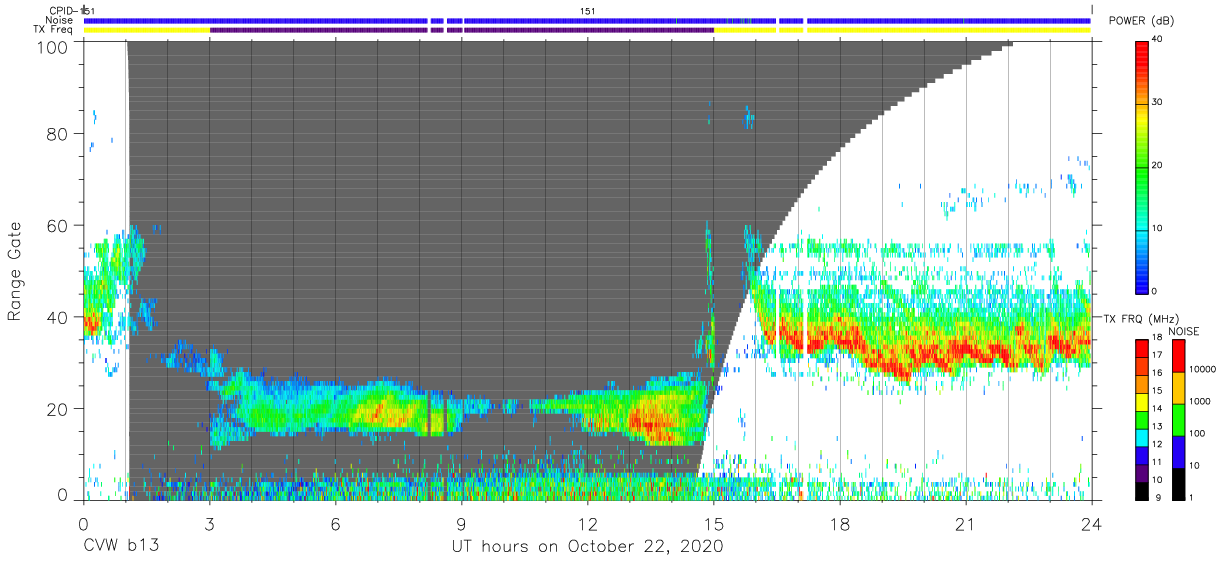Viewport: 1228px width, 567px height.
Task: Click the centered 151 CPID value
Action: pos(588,11)
